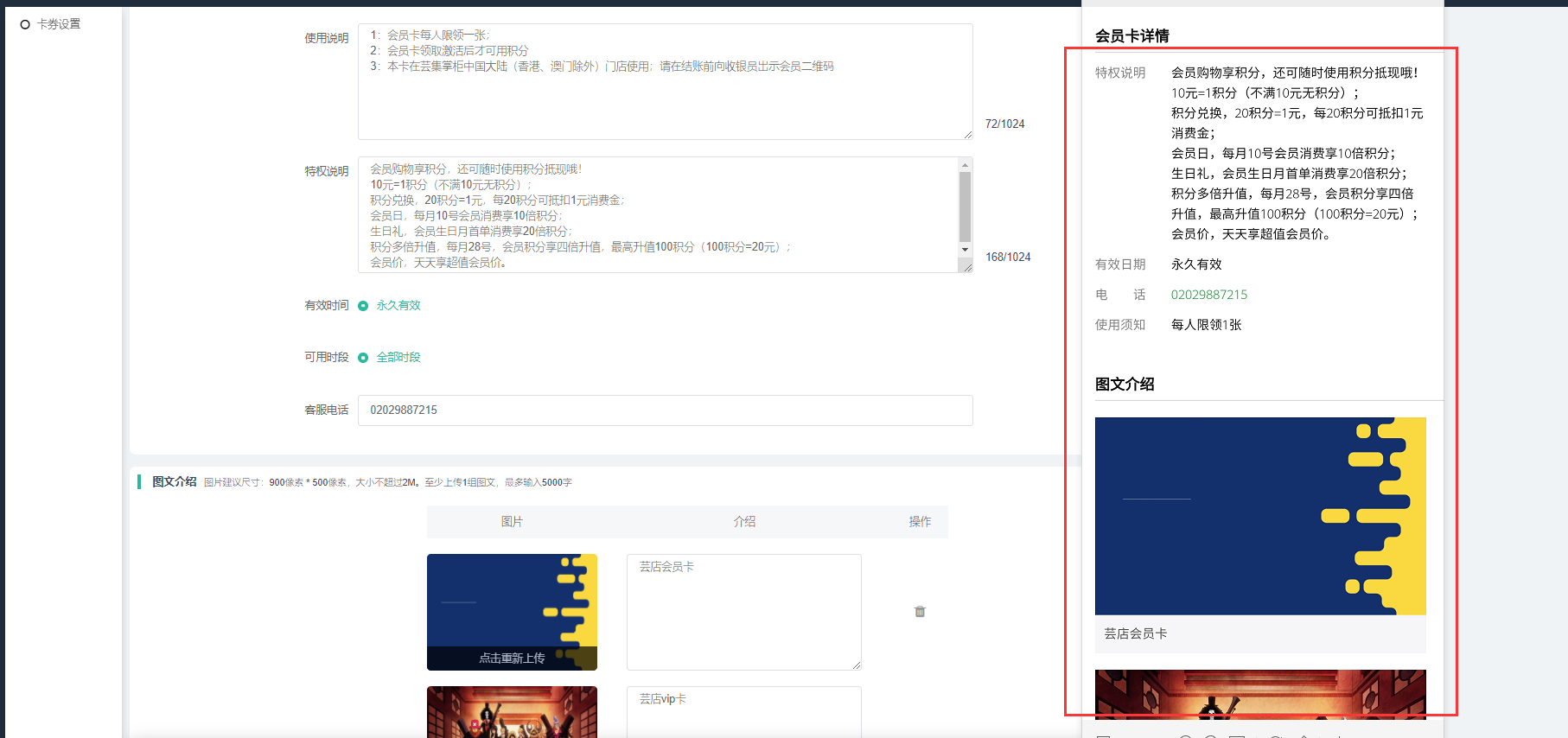Click the resize handle of 使用说明 textarea
This screenshot has height=738, width=1568.
pos(967,134)
